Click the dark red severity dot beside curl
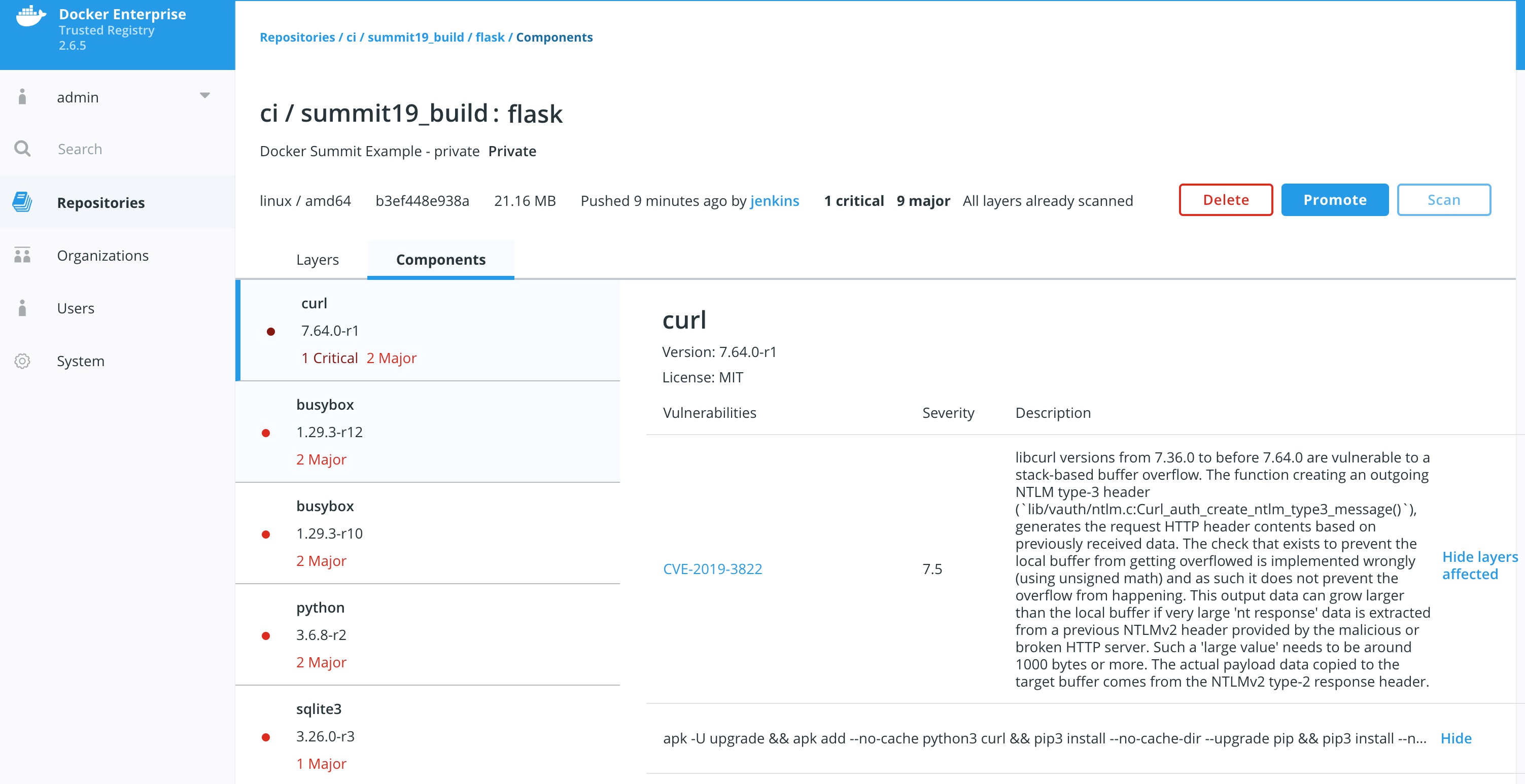1525x784 pixels. (270, 331)
